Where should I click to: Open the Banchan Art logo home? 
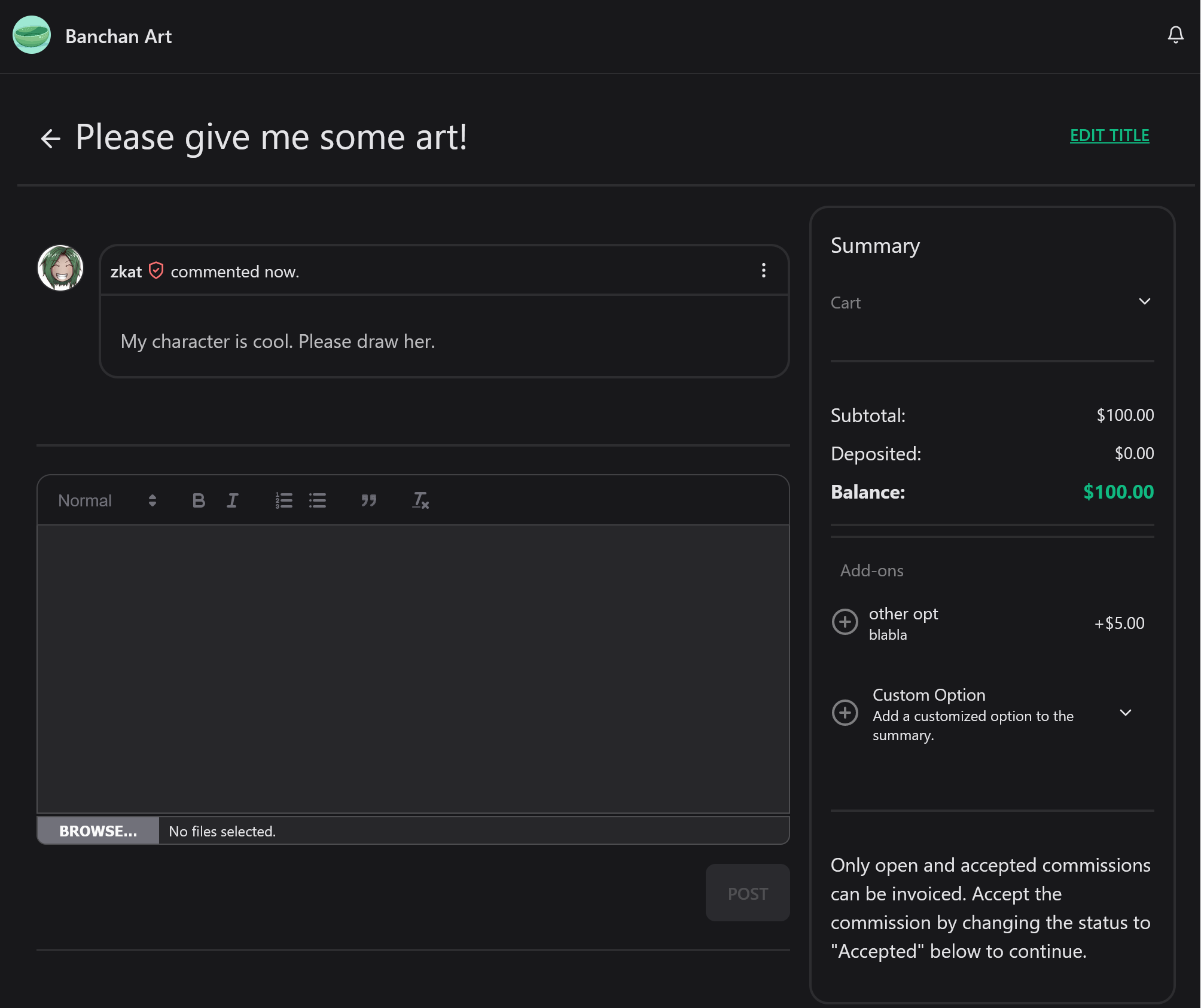tap(32, 35)
